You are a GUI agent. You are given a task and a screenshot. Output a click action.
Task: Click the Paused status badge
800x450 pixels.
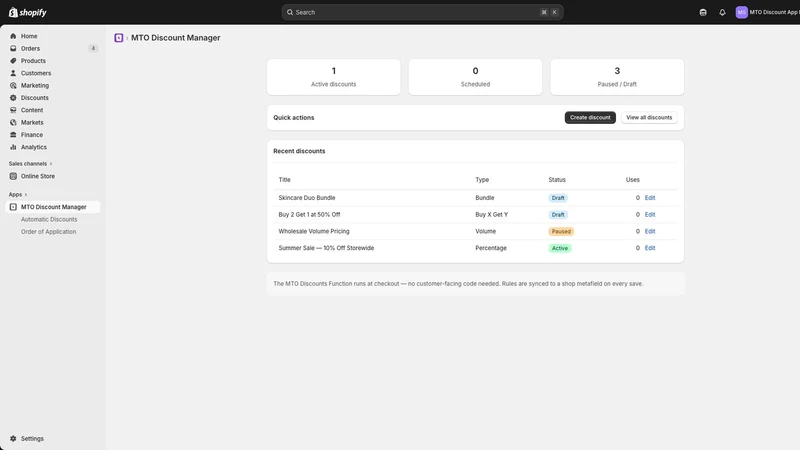561,232
